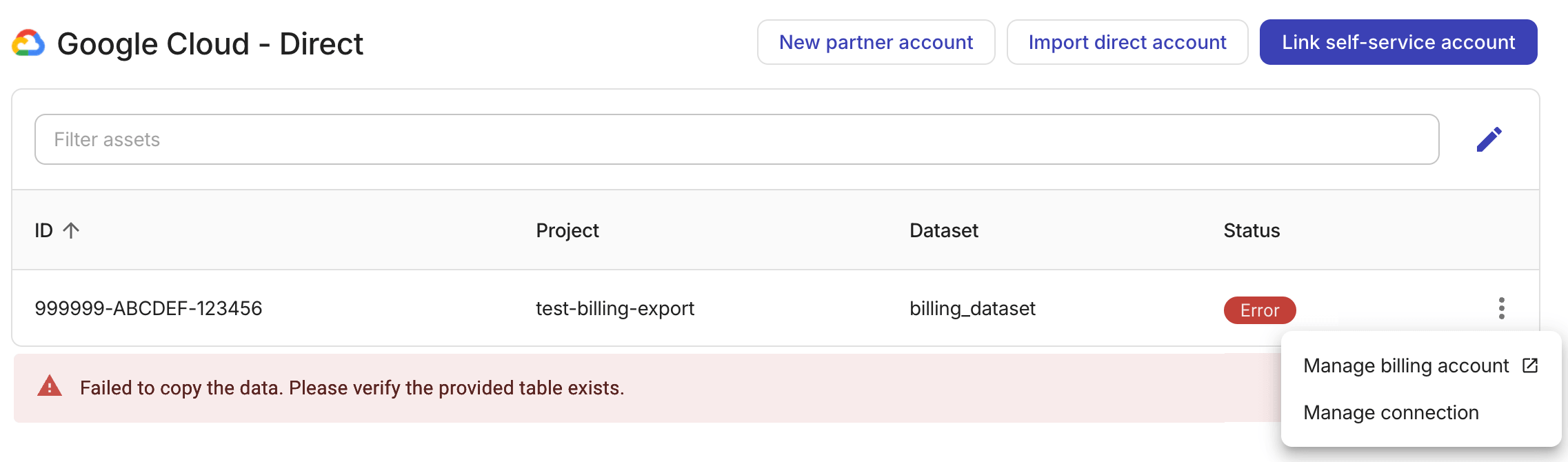Select the ID cell 999999-ABCDEF-123456

click(x=148, y=308)
